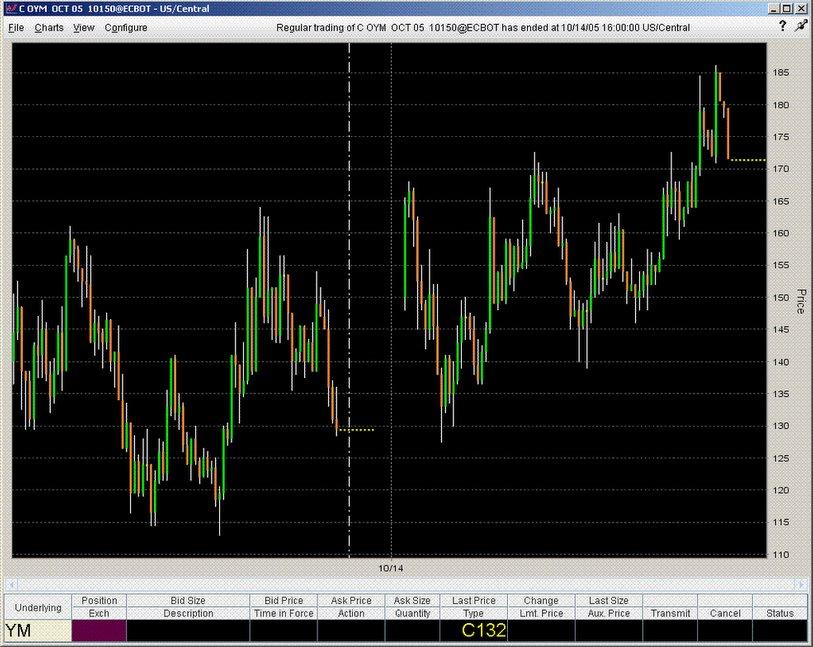Click the purple Position cell in YM row
This screenshot has height=647, width=813.
(99, 631)
